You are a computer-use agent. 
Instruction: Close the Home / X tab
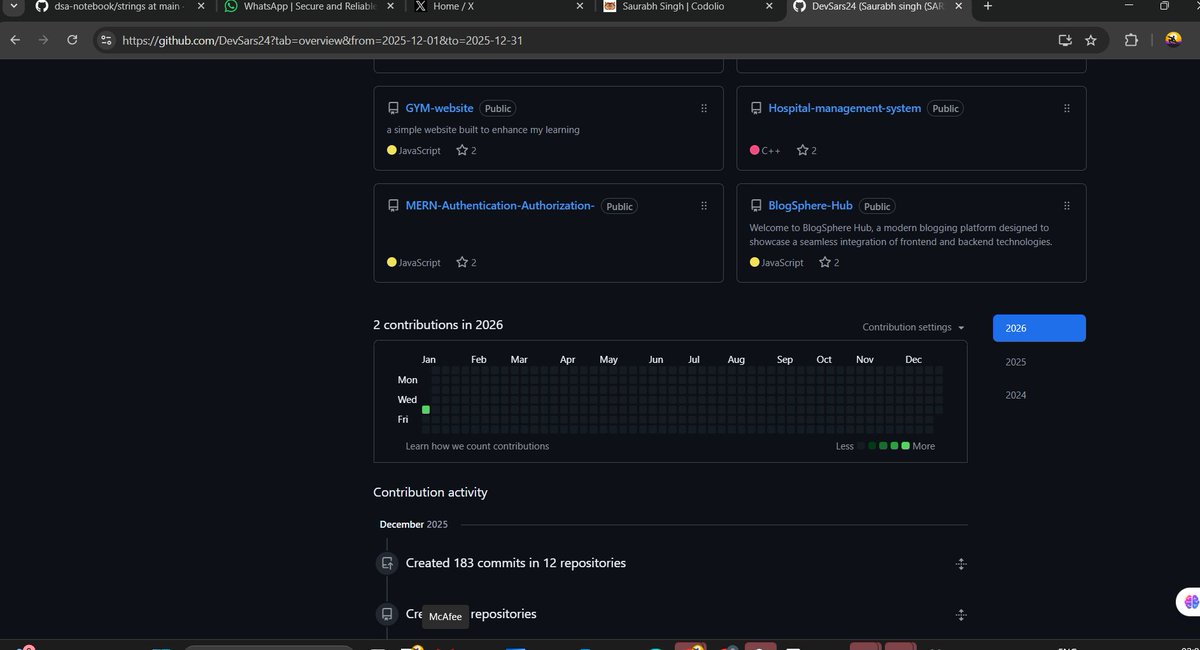tap(580, 6)
